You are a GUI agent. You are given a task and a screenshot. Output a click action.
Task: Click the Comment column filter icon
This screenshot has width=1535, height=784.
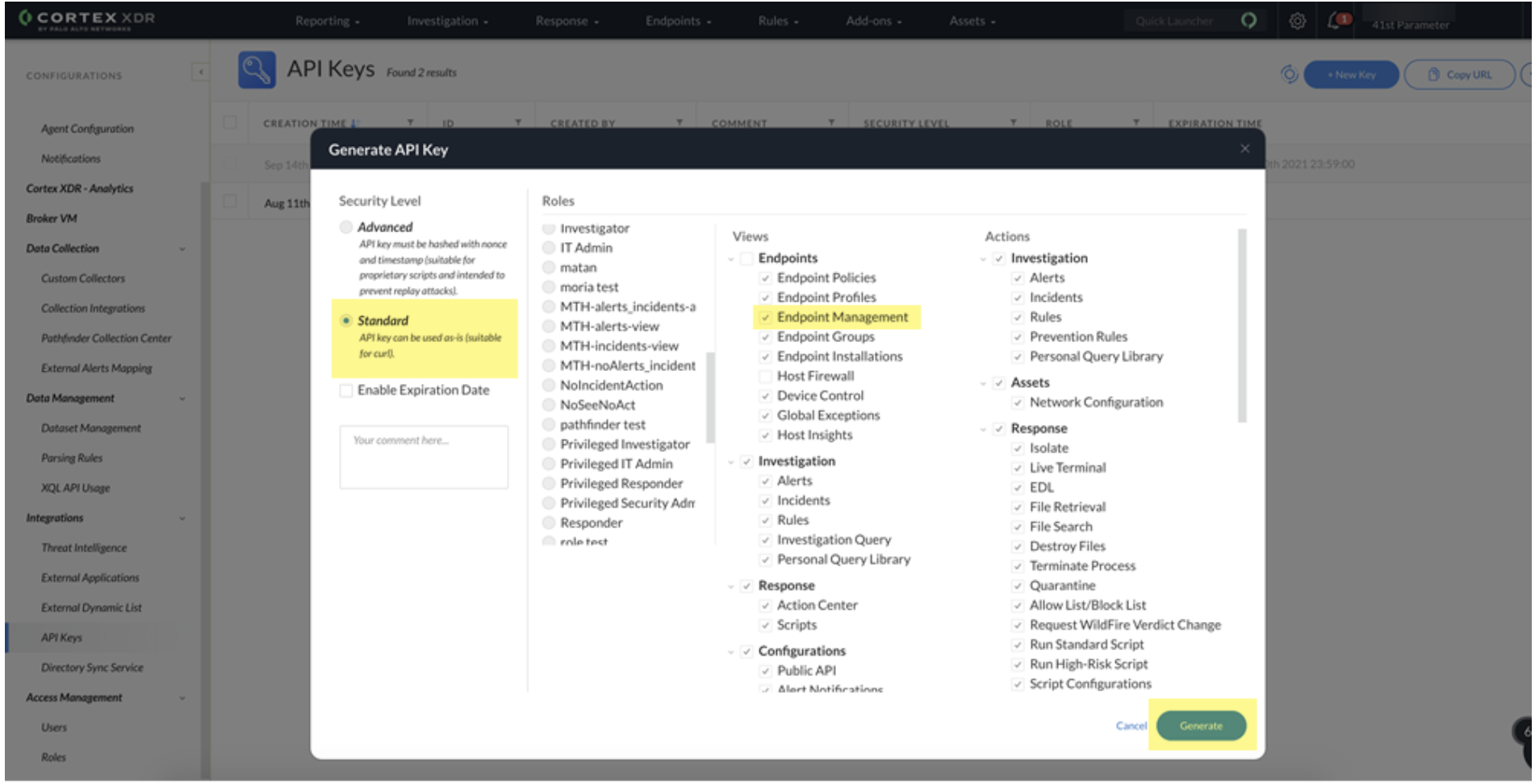(831, 123)
